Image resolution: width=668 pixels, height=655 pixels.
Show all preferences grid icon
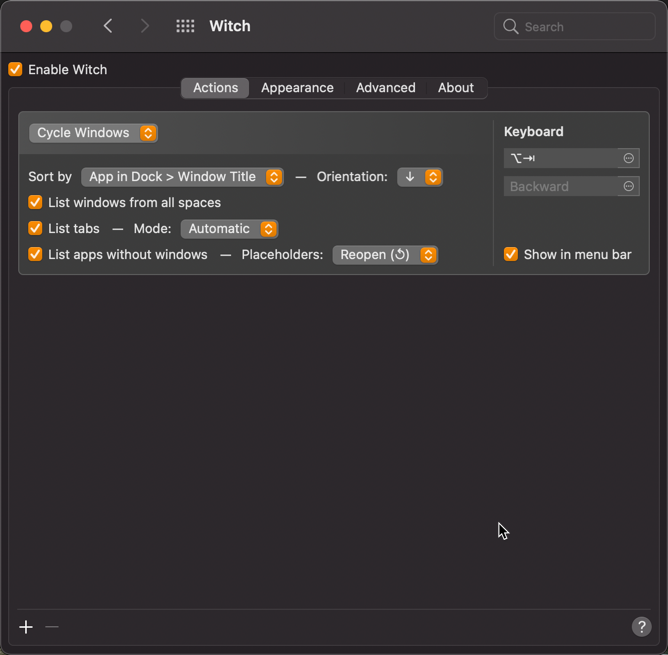click(185, 26)
